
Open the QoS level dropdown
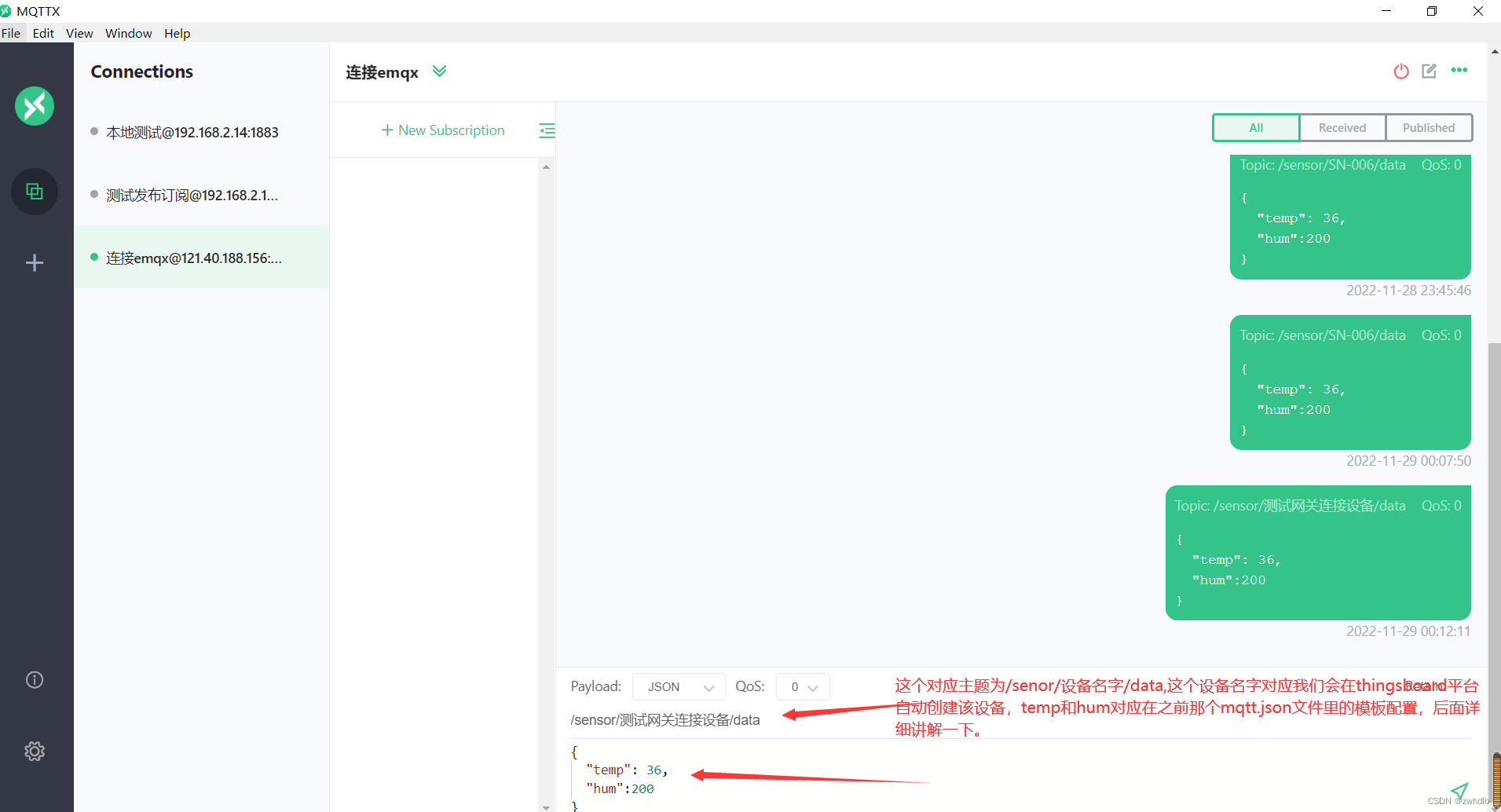point(803,687)
